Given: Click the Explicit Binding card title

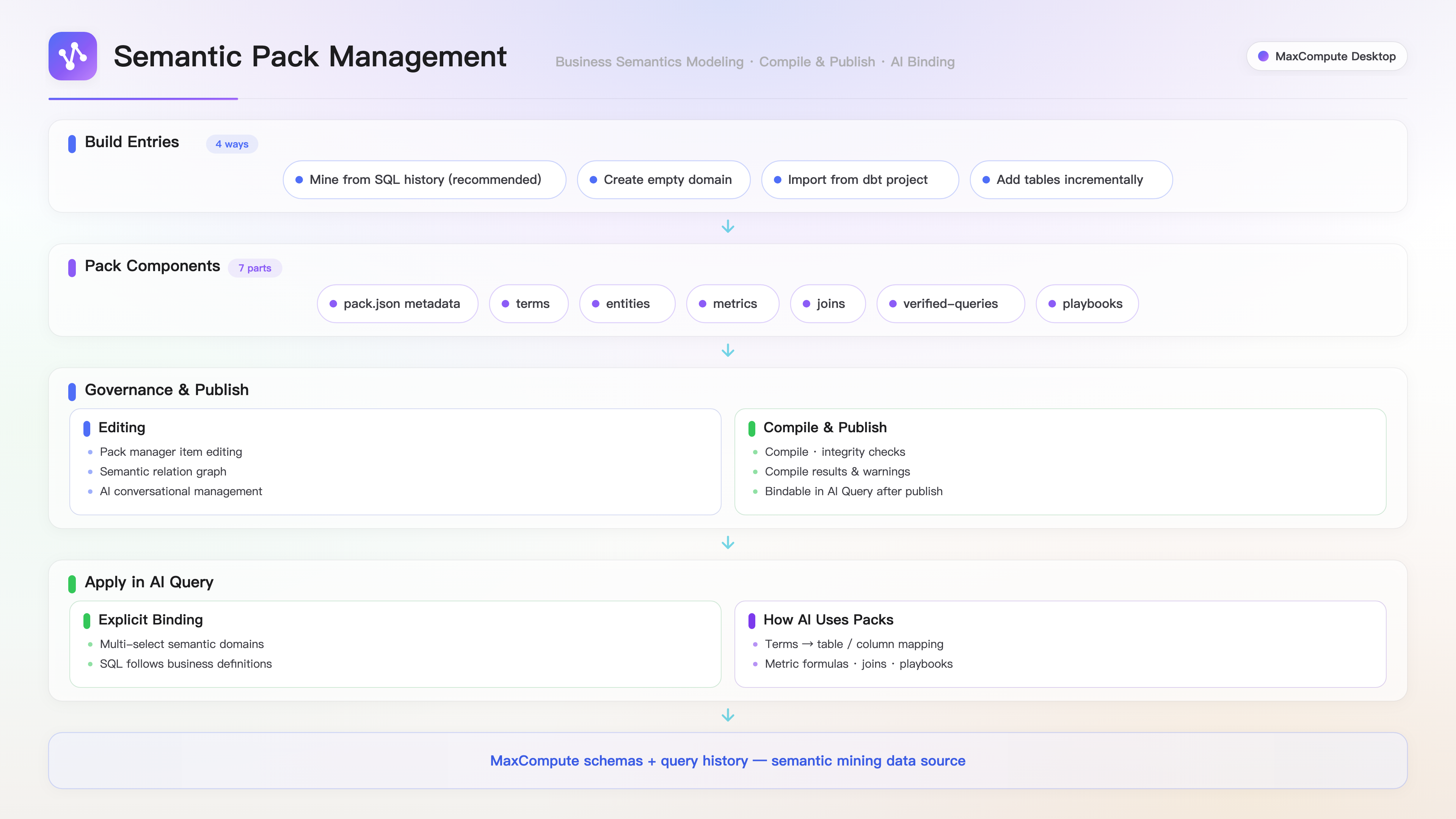Looking at the screenshot, I should 151,620.
